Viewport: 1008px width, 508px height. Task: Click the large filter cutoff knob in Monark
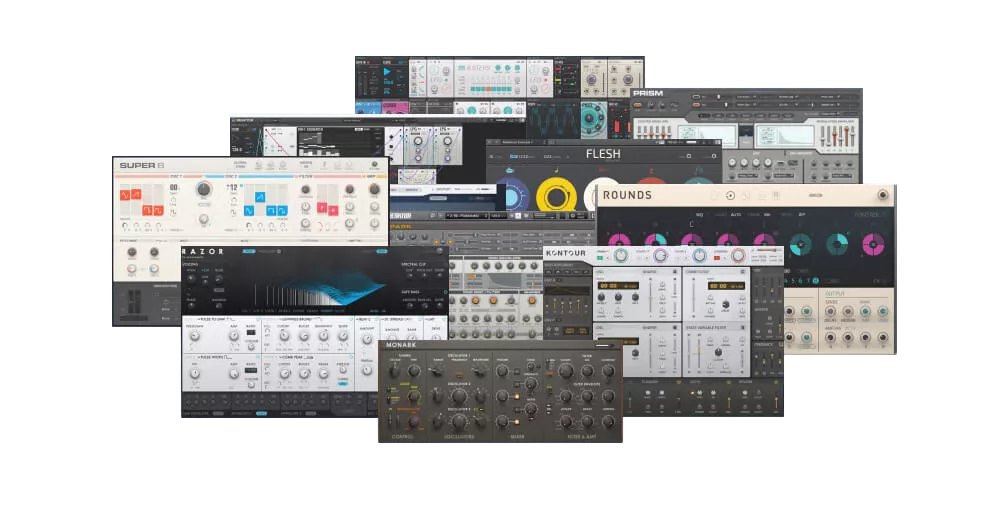pos(566,371)
